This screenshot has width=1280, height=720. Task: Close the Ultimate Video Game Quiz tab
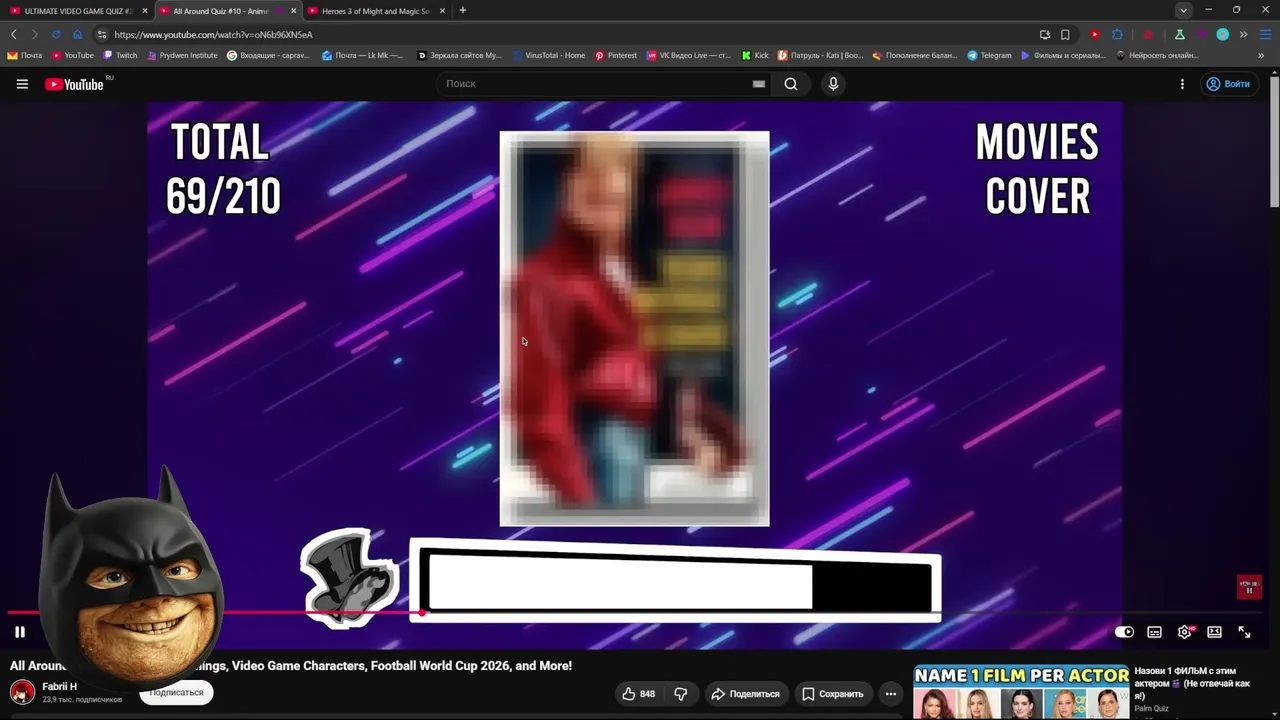point(145,11)
